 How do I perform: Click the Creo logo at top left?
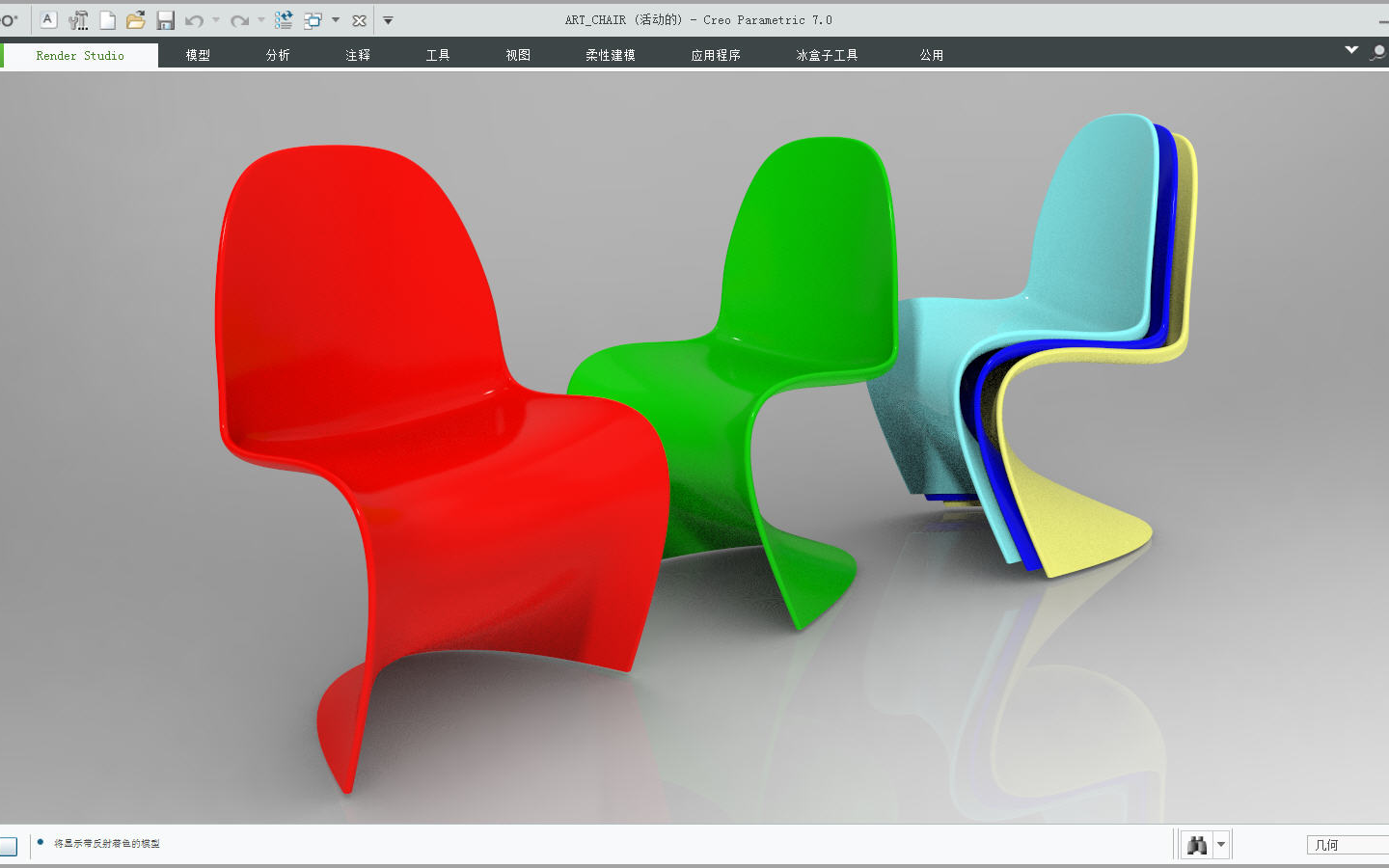(x=8, y=19)
